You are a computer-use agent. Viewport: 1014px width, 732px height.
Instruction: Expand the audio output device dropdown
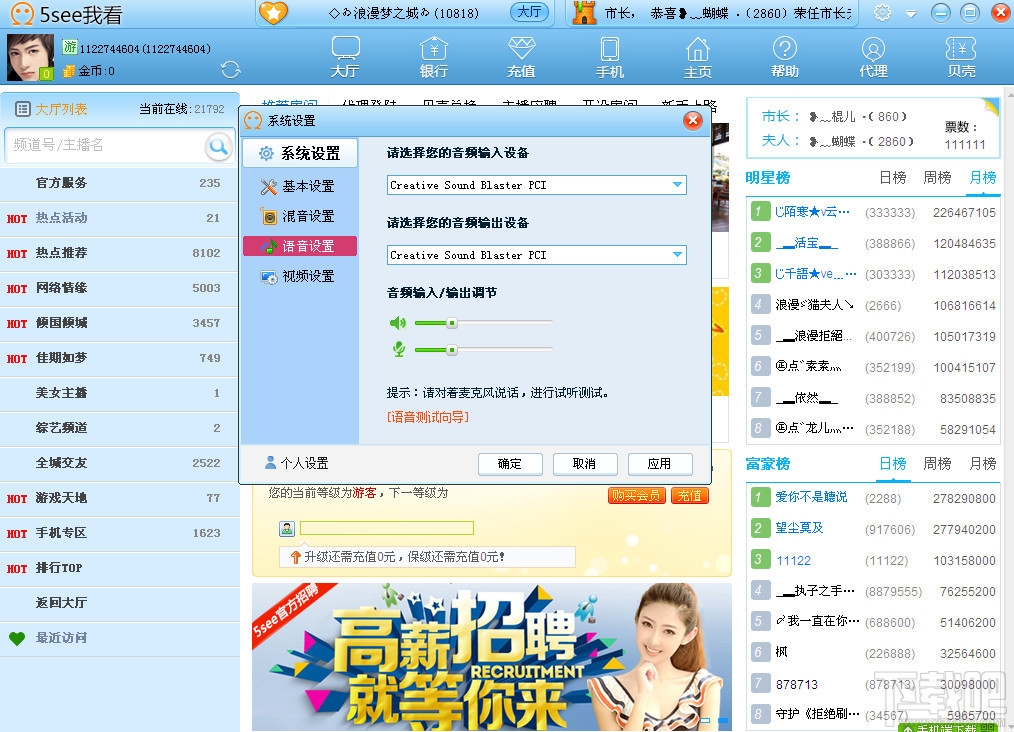(677, 255)
